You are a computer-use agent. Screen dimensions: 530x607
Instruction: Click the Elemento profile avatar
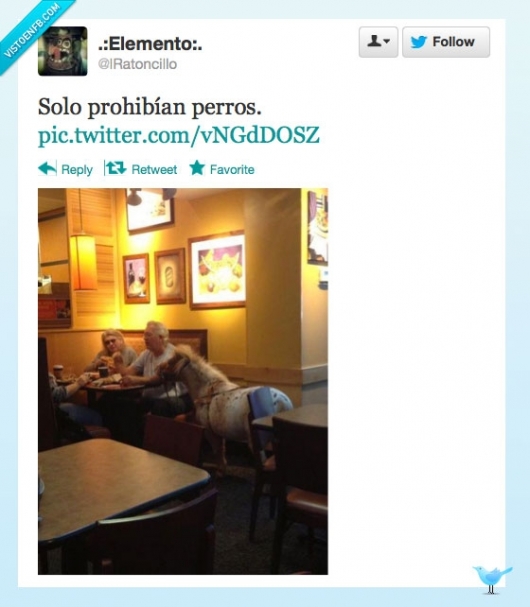click(63, 51)
